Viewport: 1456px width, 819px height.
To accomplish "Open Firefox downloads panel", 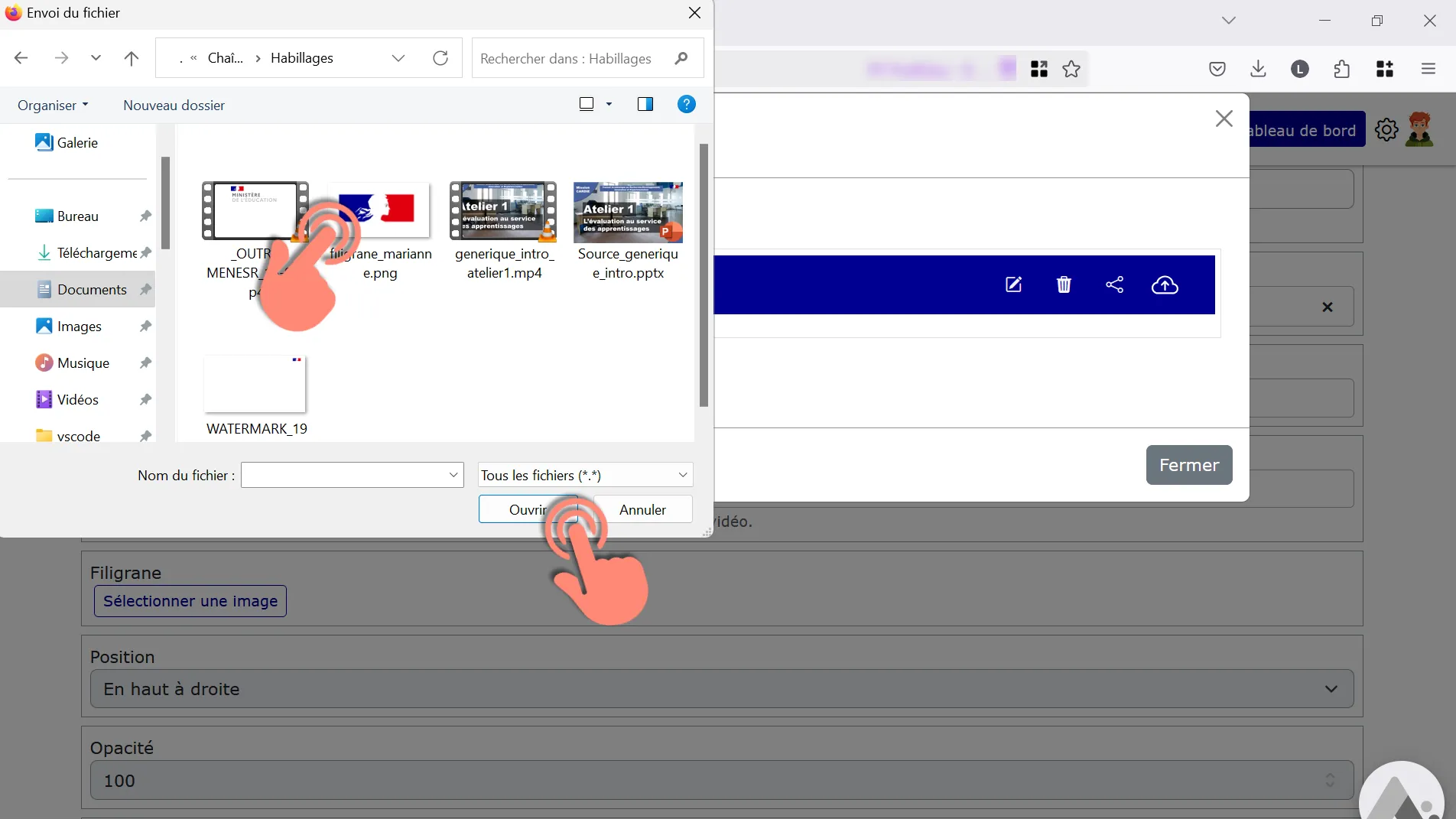I will [x=1258, y=70].
